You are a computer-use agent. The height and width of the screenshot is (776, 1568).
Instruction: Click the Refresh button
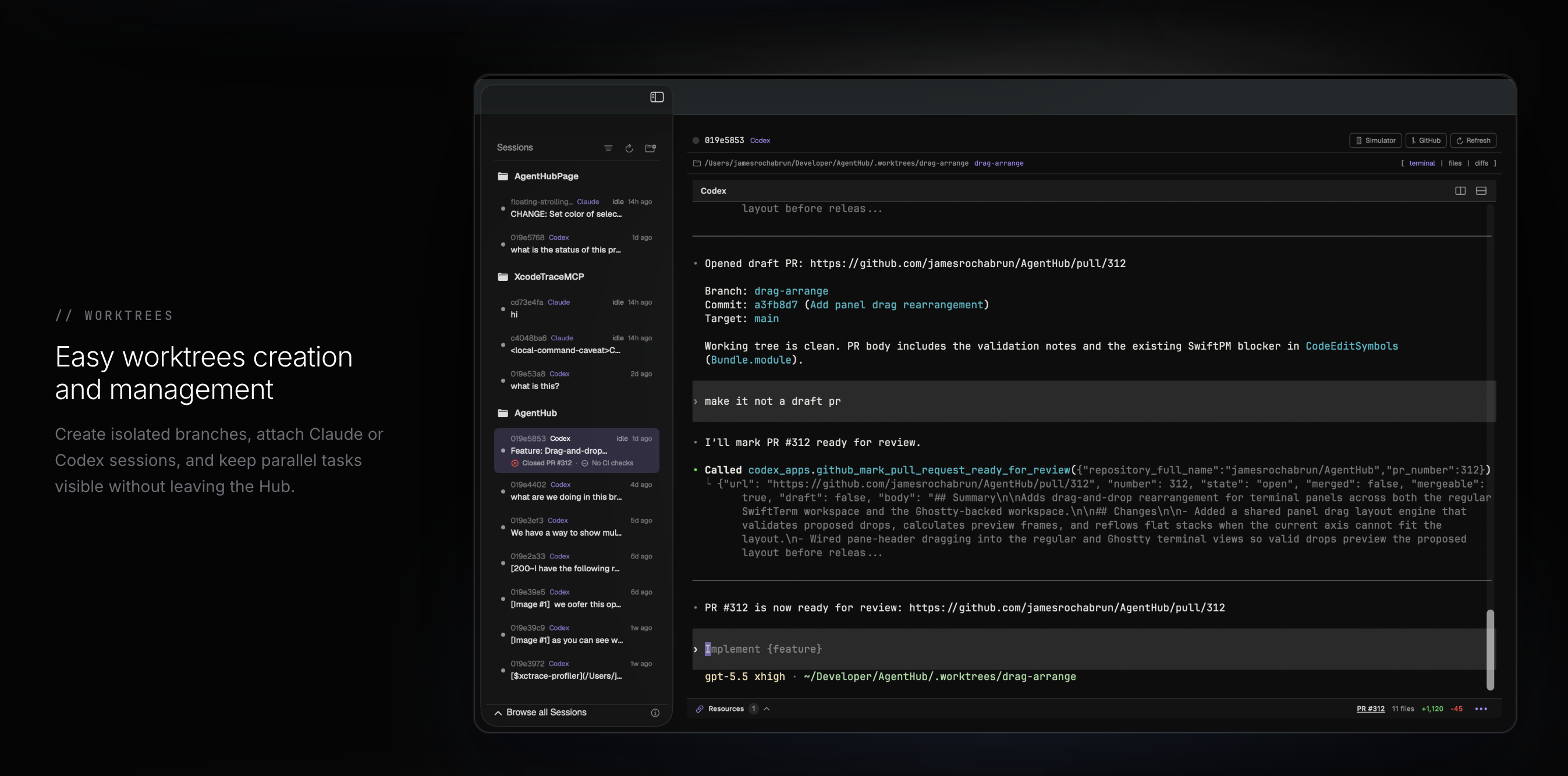click(x=1473, y=141)
